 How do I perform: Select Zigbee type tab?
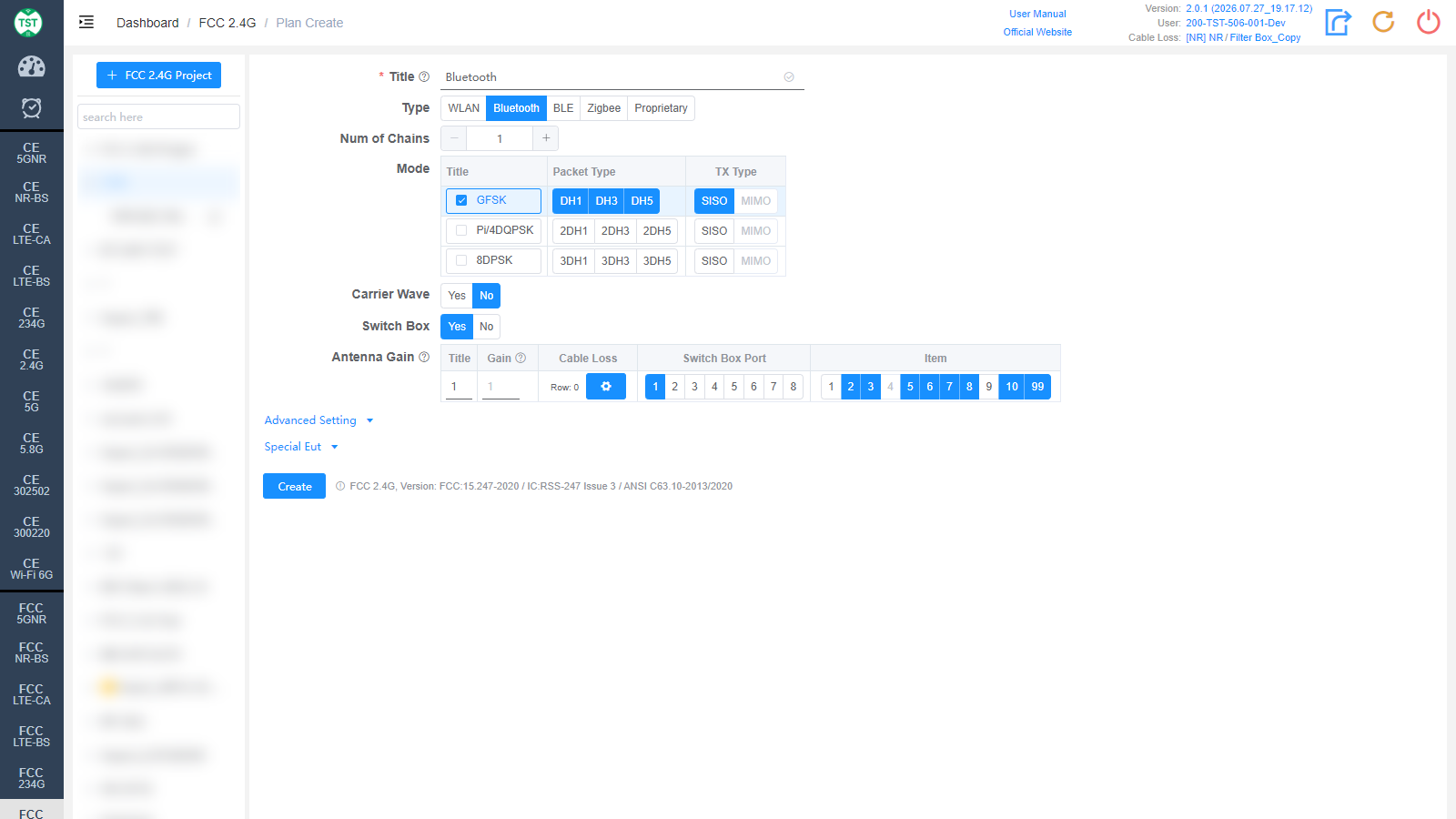603,108
